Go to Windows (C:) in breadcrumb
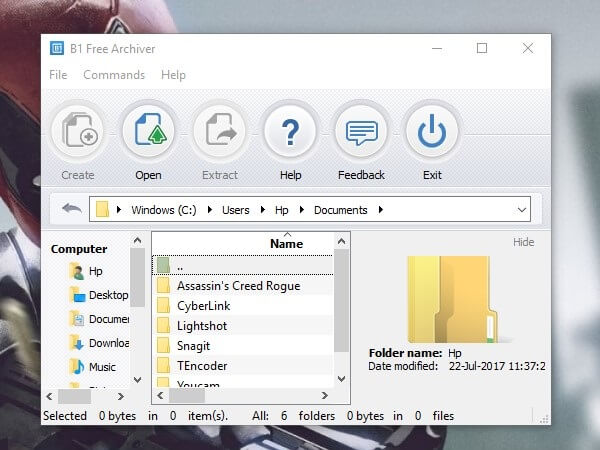Screen dimensions: 600x450 pyautogui.click(x=164, y=210)
